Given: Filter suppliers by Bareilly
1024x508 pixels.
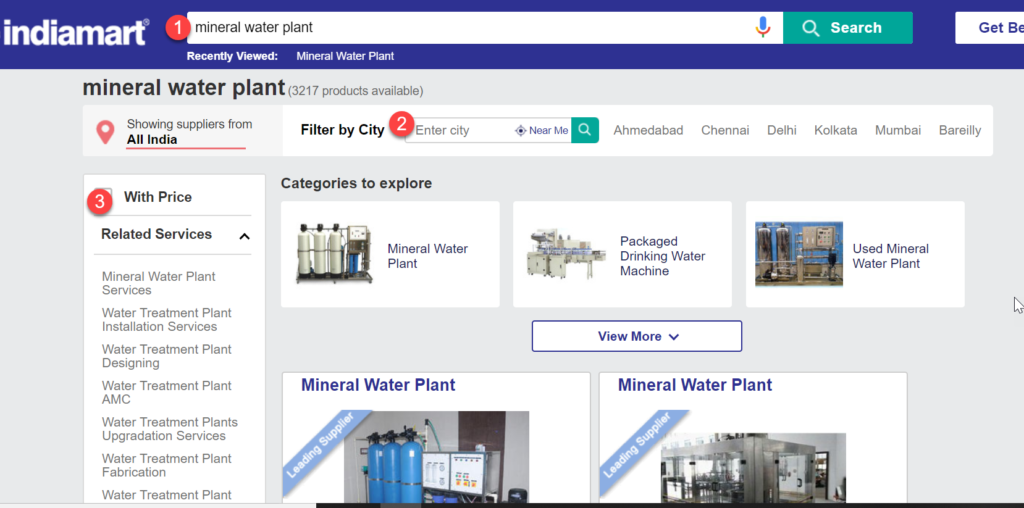Looking at the screenshot, I should [x=960, y=131].
